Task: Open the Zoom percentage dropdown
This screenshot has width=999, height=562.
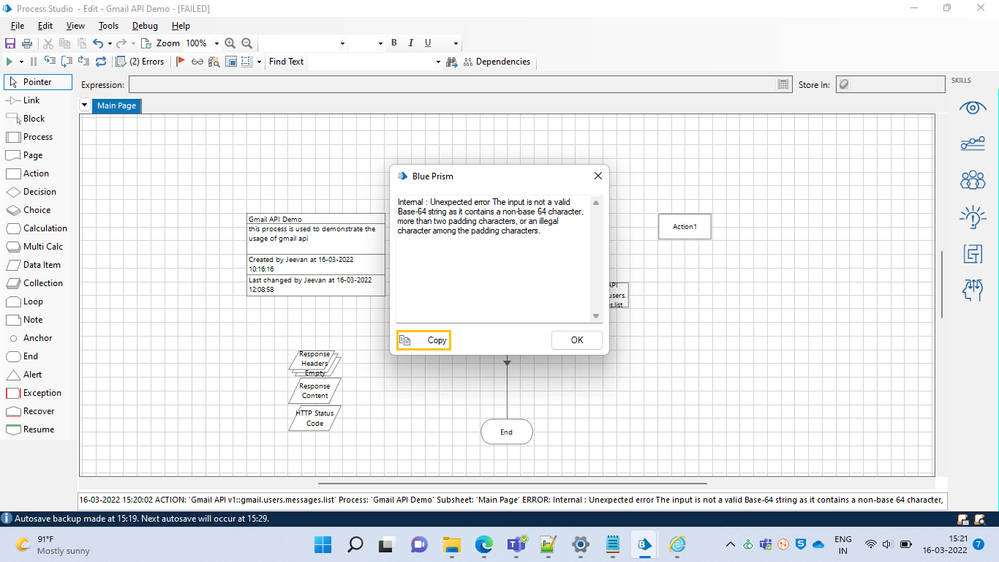Action: click(x=216, y=44)
